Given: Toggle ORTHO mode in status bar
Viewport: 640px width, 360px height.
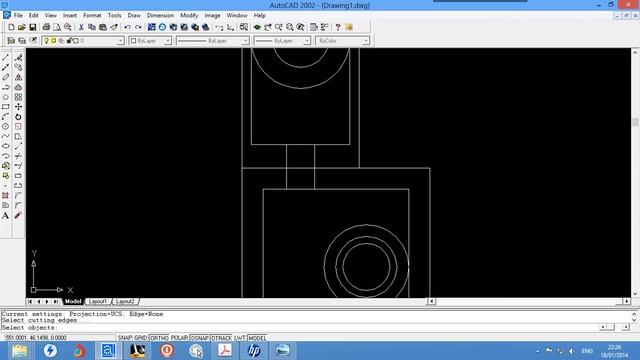Looking at the screenshot, I should click(x=159, y=338).
